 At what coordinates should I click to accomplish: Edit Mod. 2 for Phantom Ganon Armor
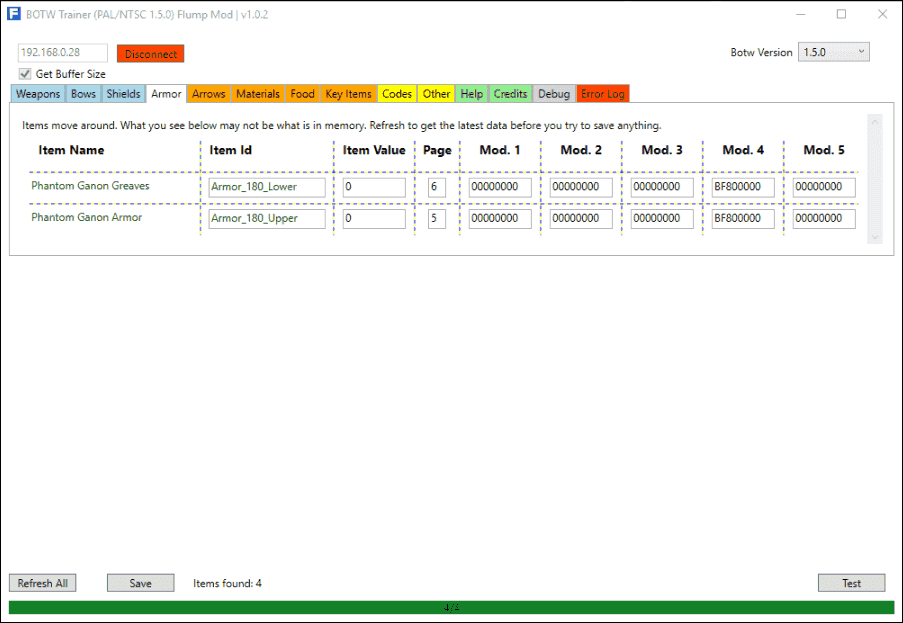[581, 219]
